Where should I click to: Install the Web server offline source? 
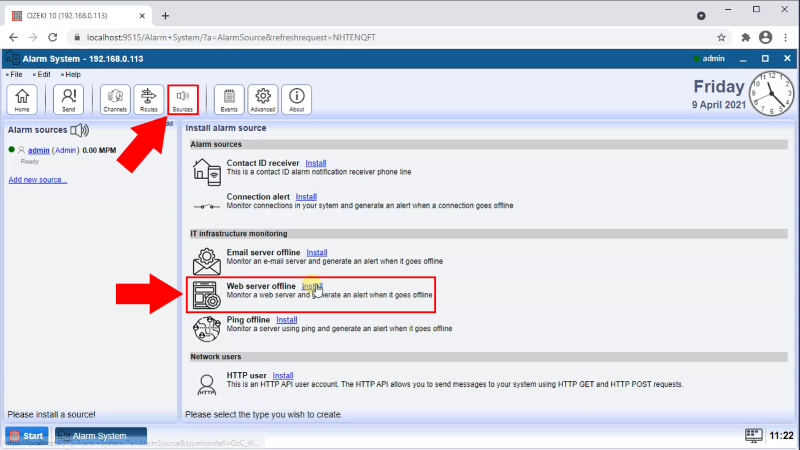[x=312, y=286]
